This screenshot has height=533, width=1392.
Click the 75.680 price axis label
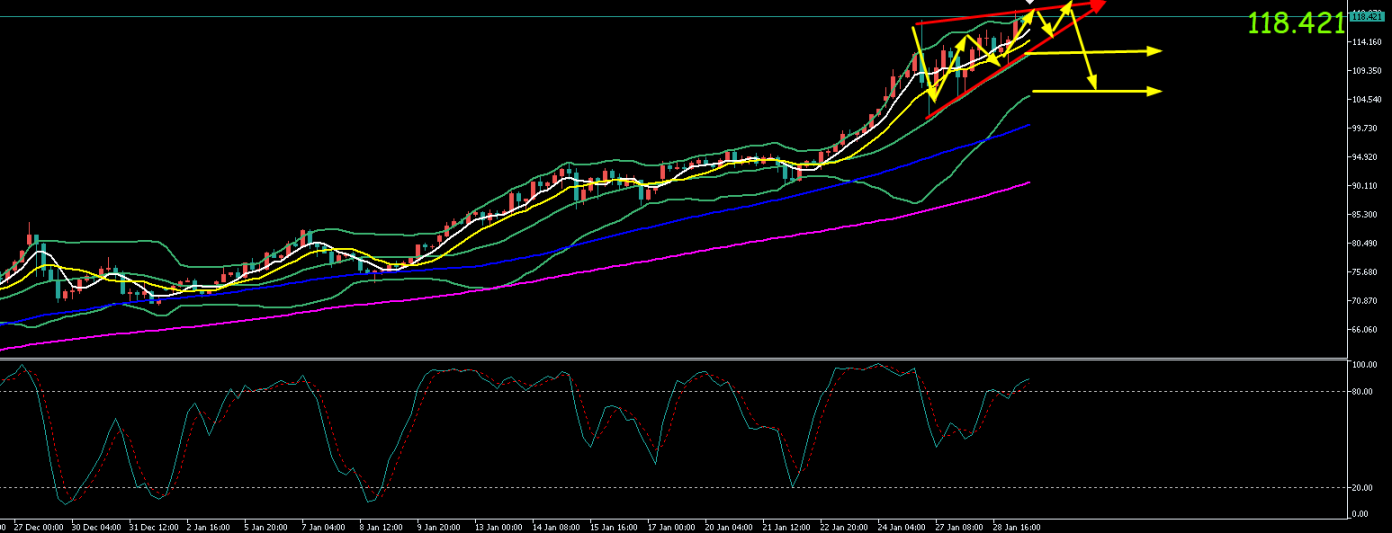1364,272
